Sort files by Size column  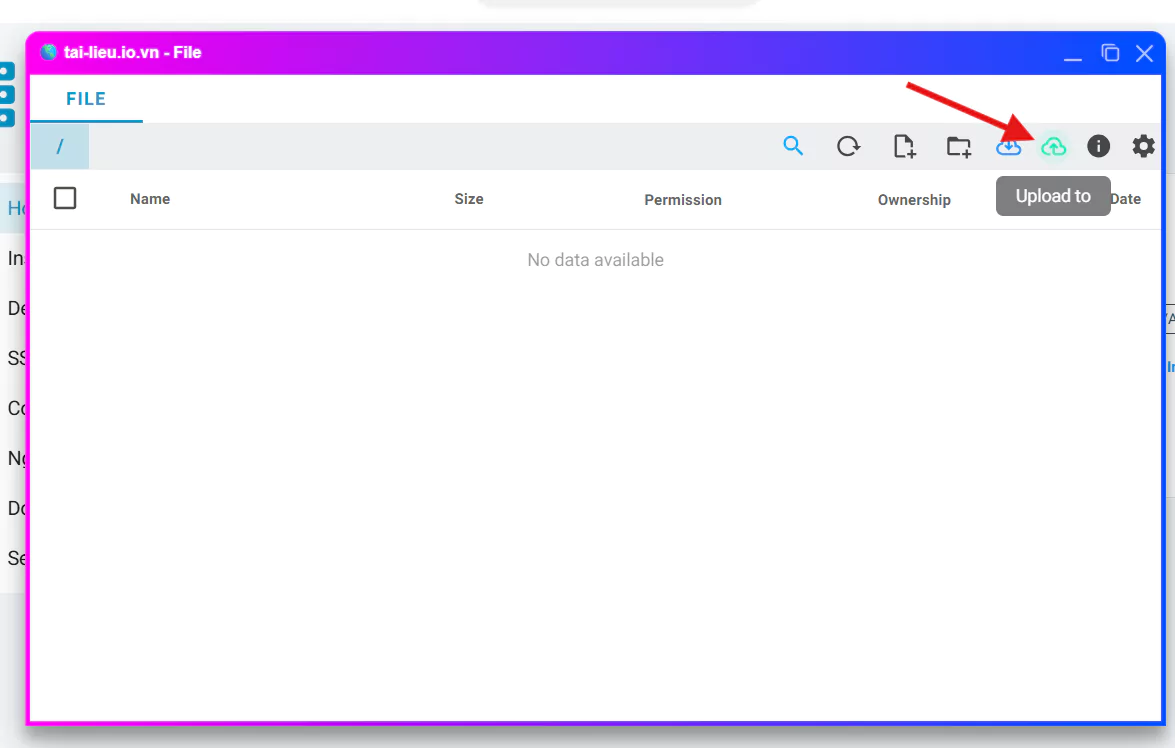[x=468, y=199]
